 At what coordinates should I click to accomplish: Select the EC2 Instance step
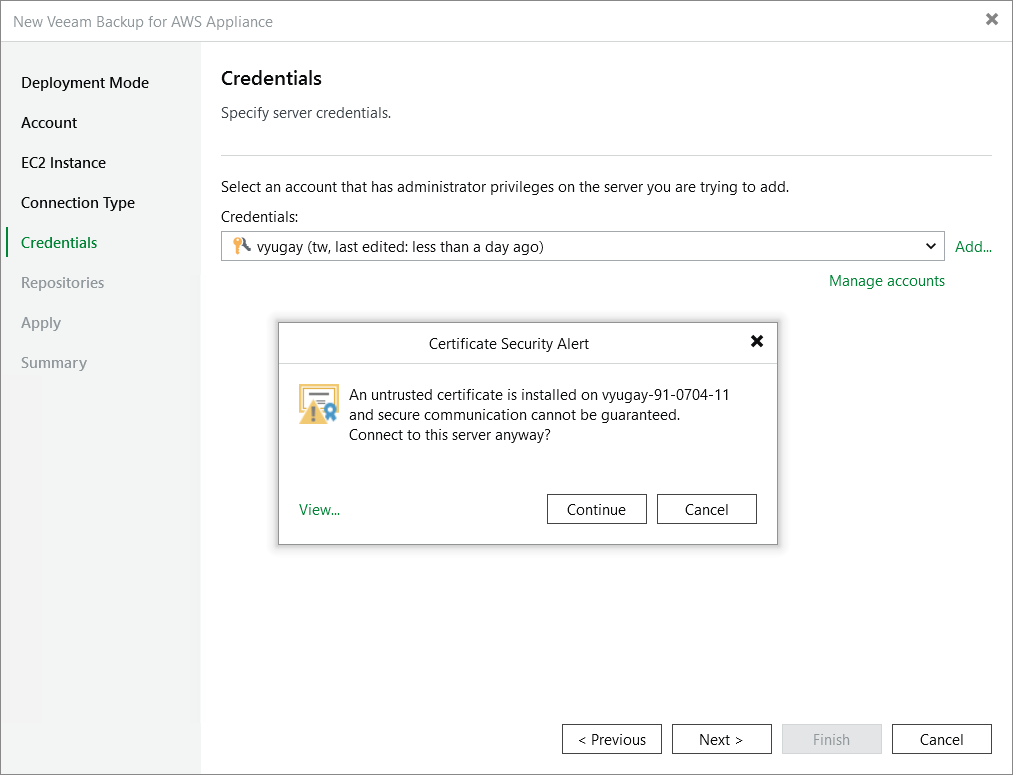[63, 163]
